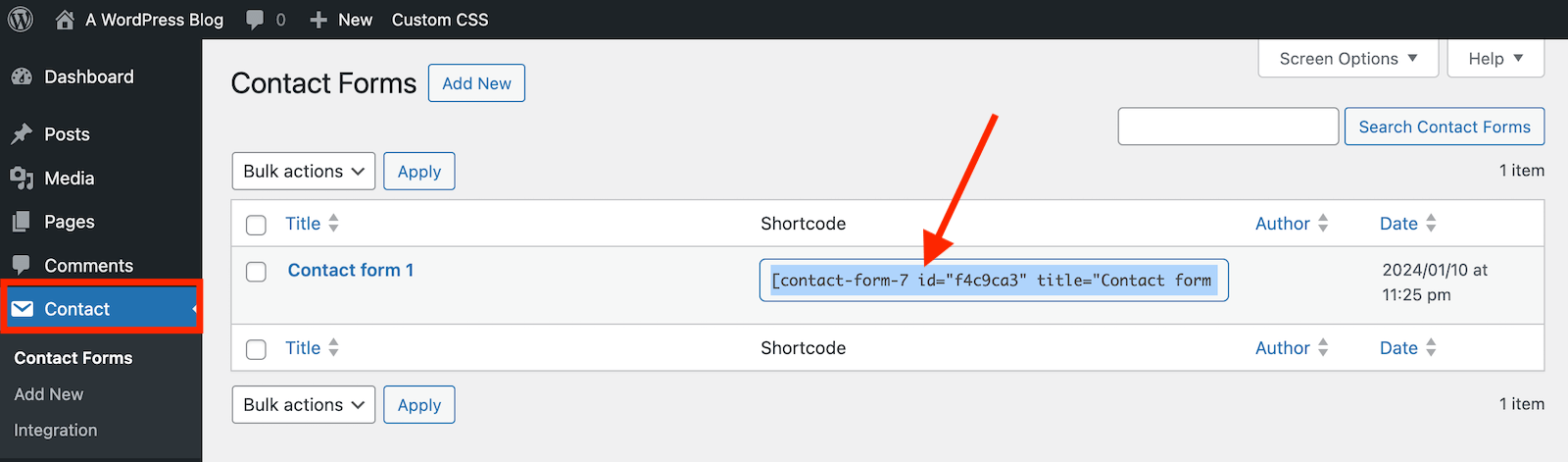
Task: Expand the Help tab
Action: (x=1495, y=59)
